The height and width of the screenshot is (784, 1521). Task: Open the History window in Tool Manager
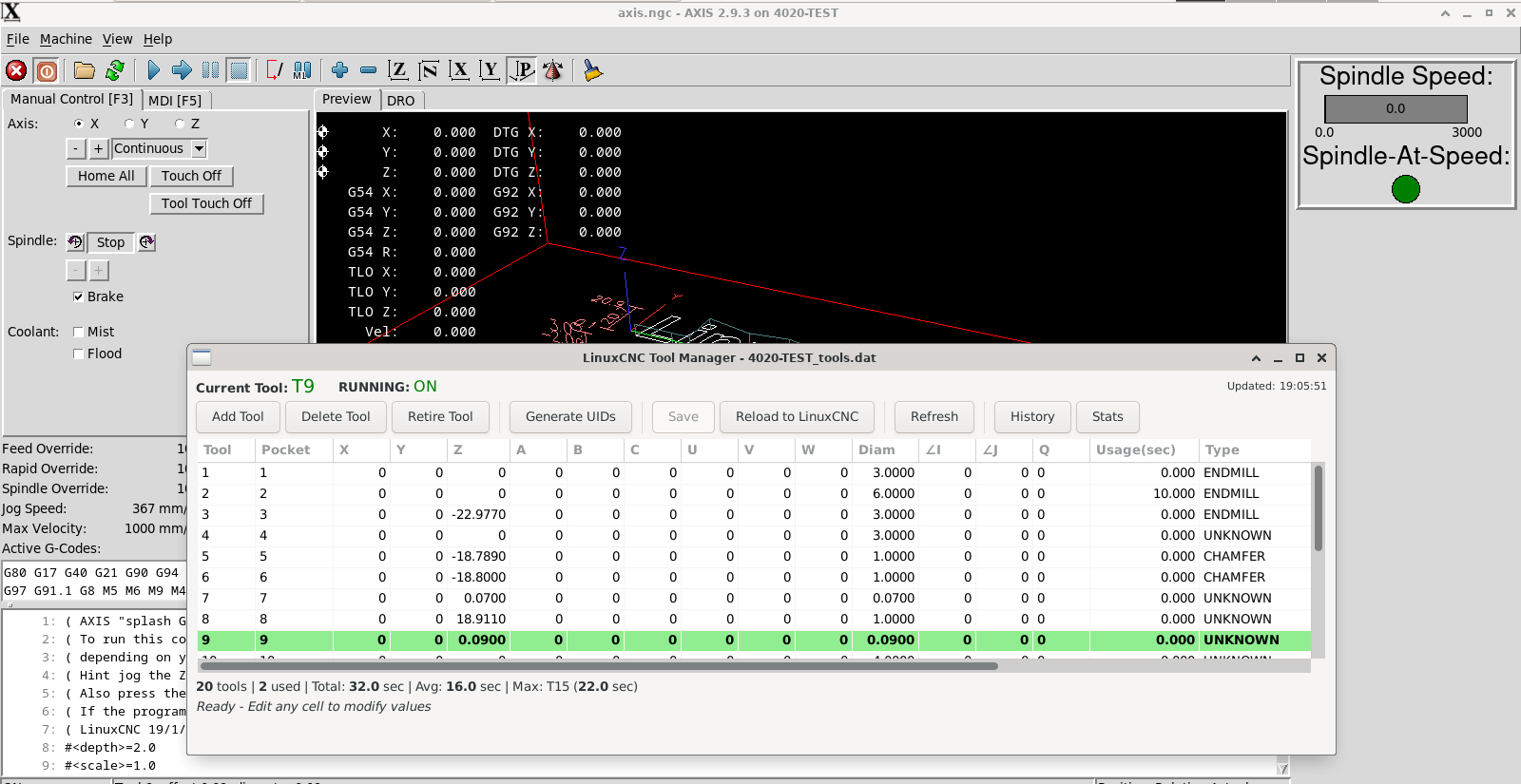(1031, 416)
